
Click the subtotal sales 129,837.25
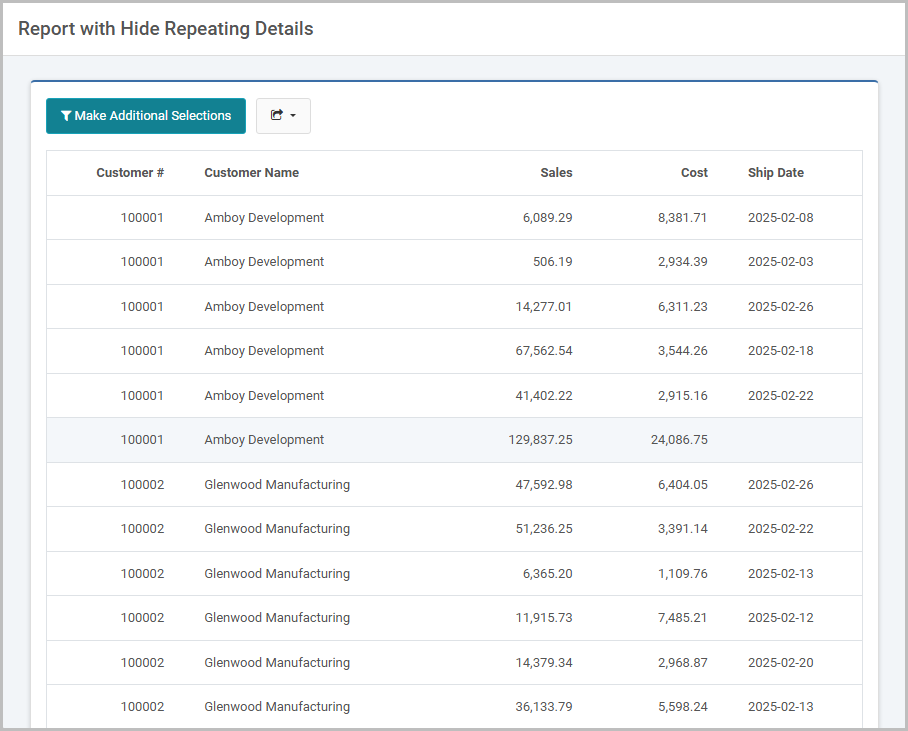coord(540,440)
